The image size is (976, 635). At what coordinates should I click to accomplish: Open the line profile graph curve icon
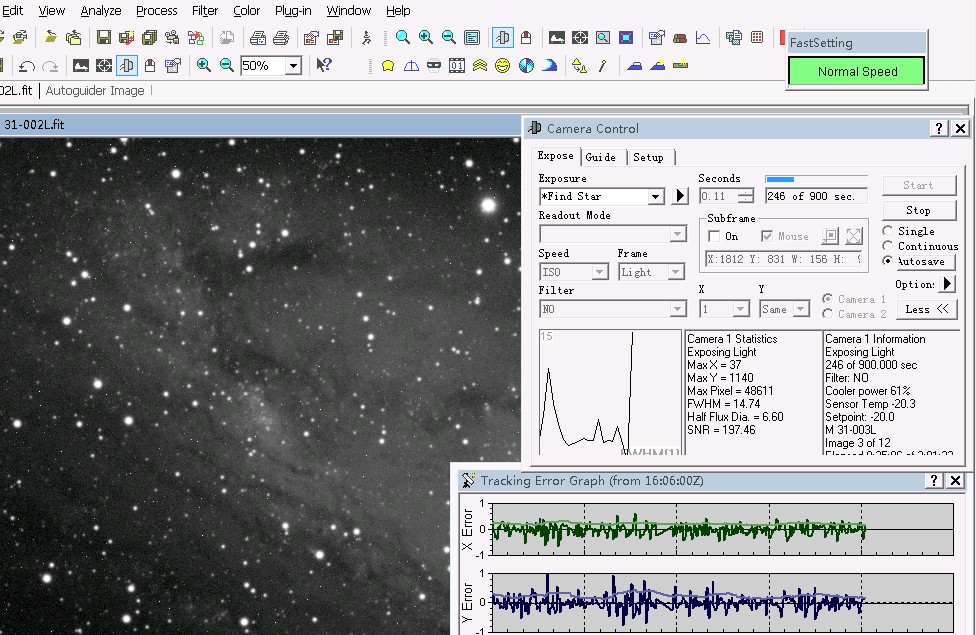(703, 37)
